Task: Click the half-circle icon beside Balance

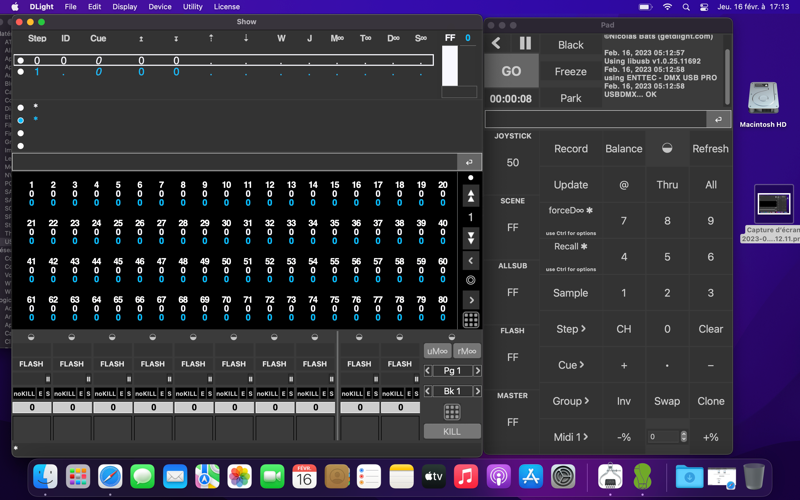Action: 667,148
